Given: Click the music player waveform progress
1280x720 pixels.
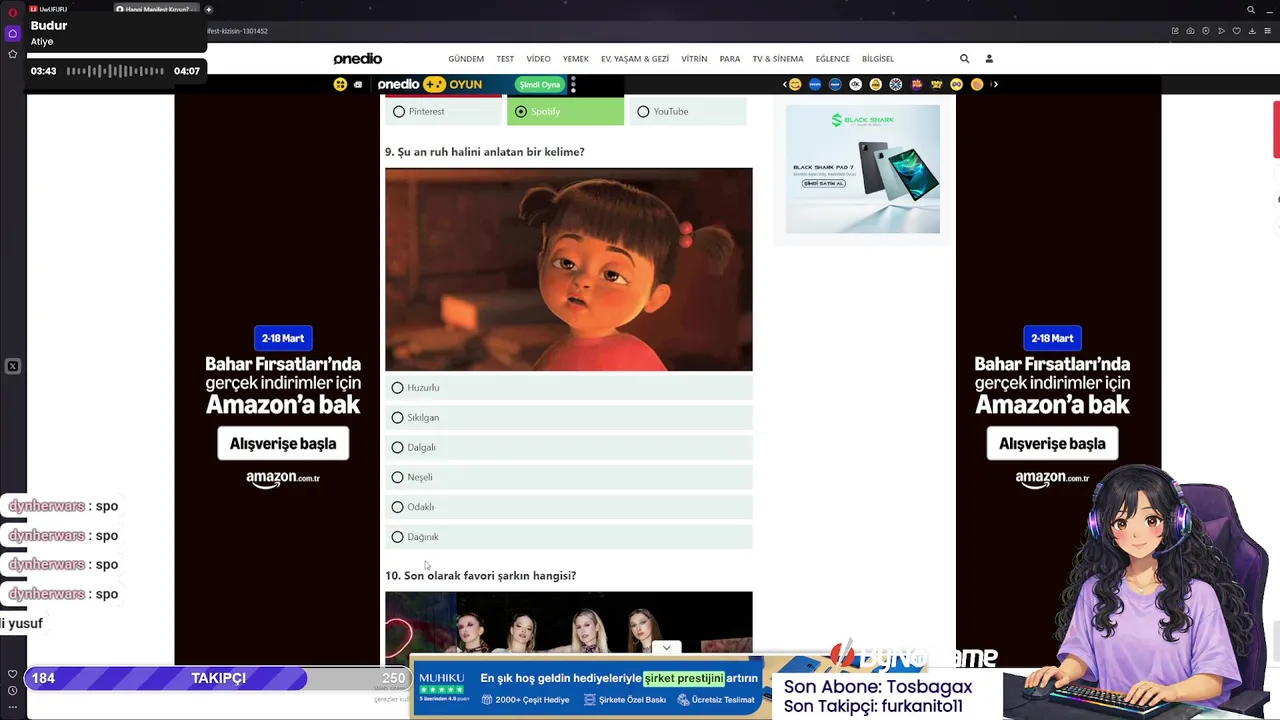Looking at the screenshot, I should point(115,71).
